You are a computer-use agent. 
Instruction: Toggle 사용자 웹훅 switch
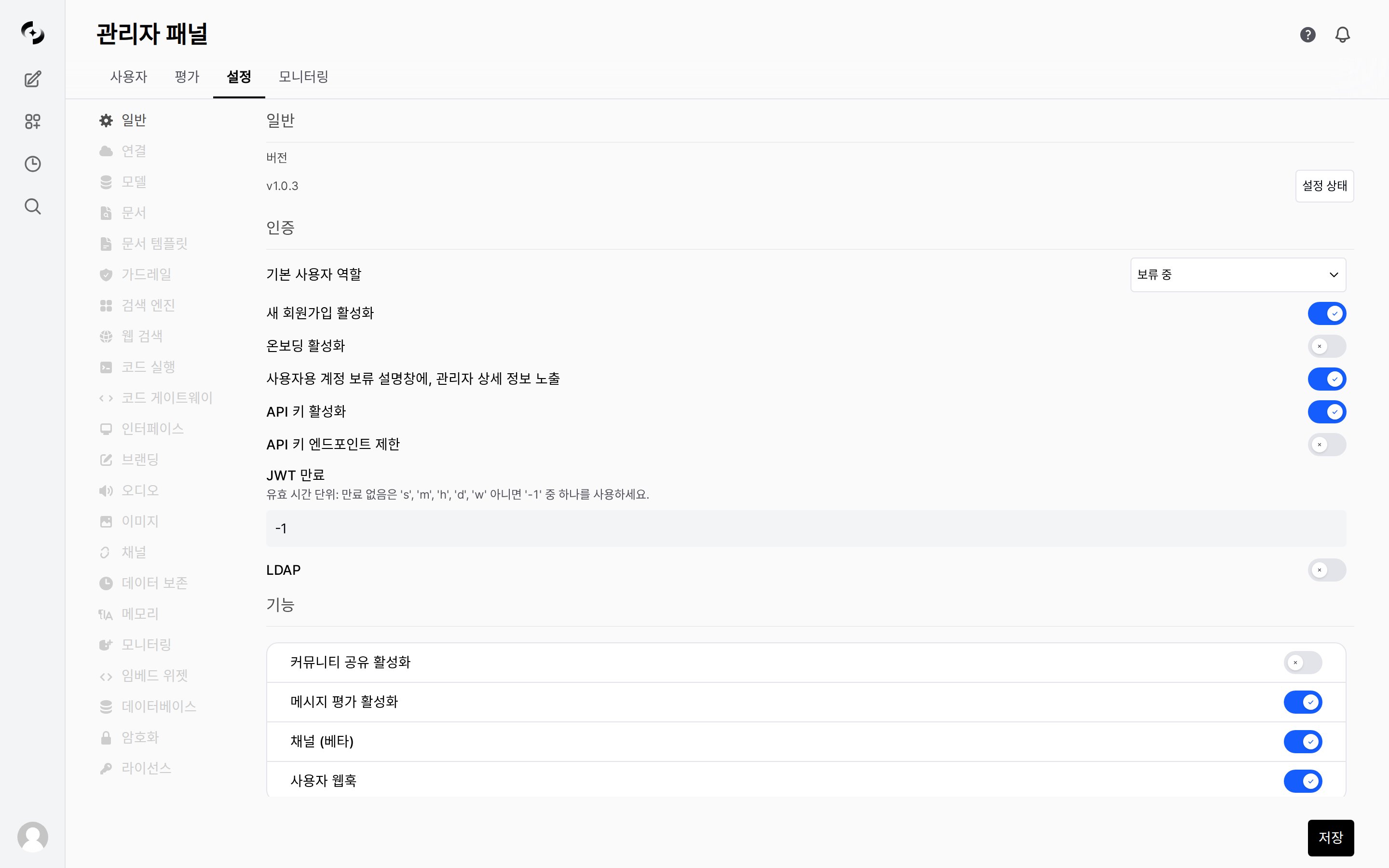tap(1302, 781)
